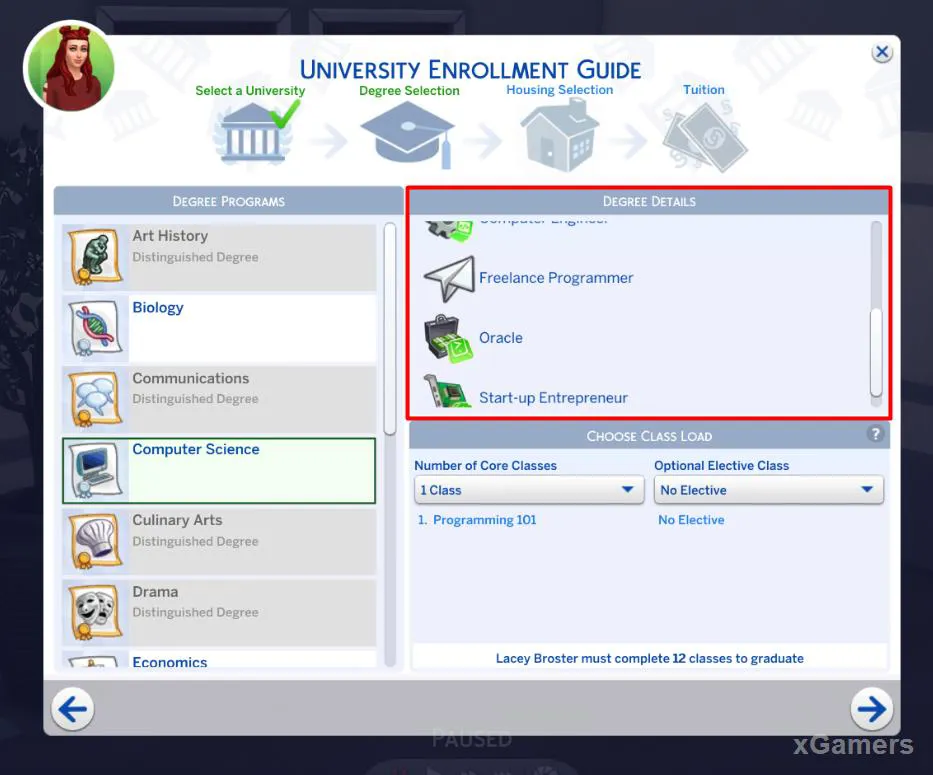
Task: Click the Programming 101 class entry
Action: [477, 520]
